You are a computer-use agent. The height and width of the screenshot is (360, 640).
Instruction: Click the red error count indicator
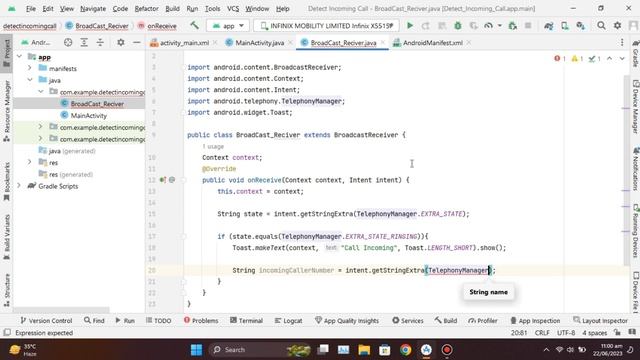pos(560,59)
